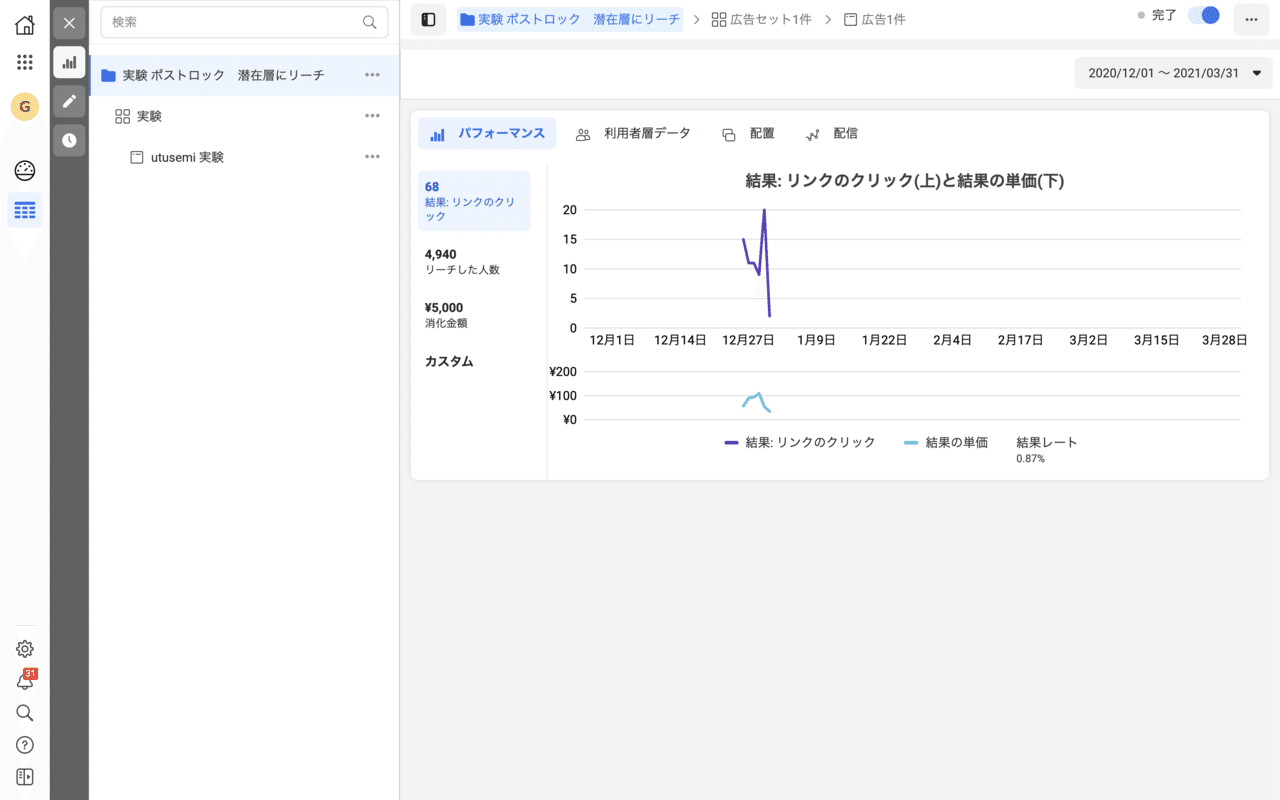This screenshot has height=800, width=1280.
Task: Open top-right more options ellipsis button
Action: 1251,20
